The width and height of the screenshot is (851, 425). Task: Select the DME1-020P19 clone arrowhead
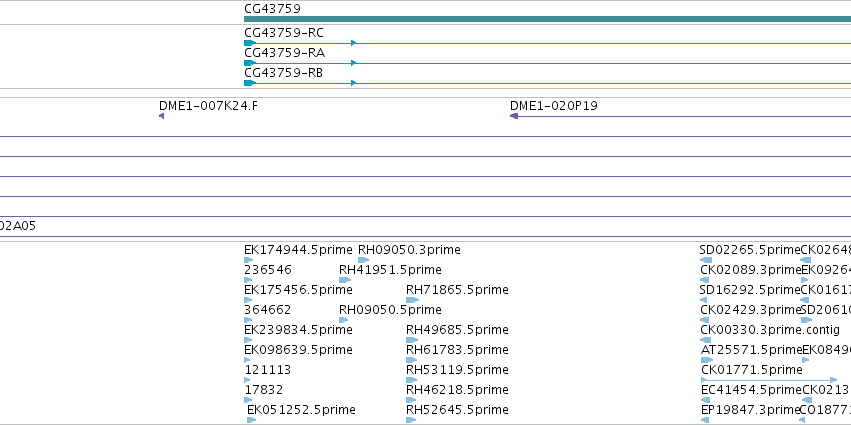[514, 116]
